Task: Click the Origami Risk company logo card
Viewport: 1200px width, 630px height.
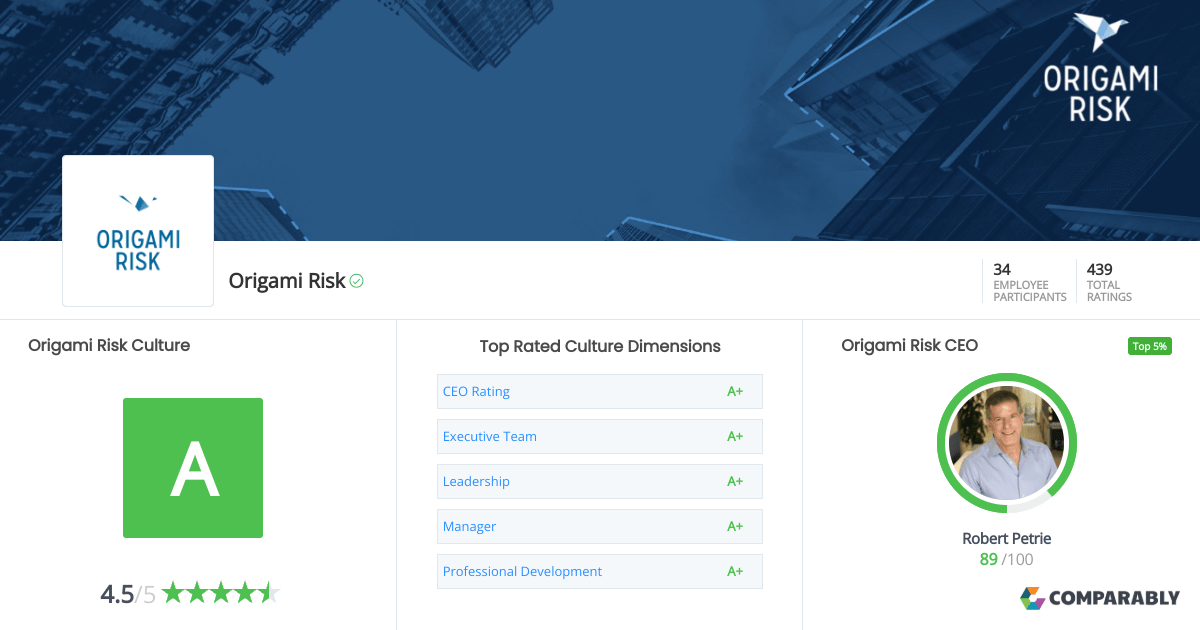Action: coord(137,230)
